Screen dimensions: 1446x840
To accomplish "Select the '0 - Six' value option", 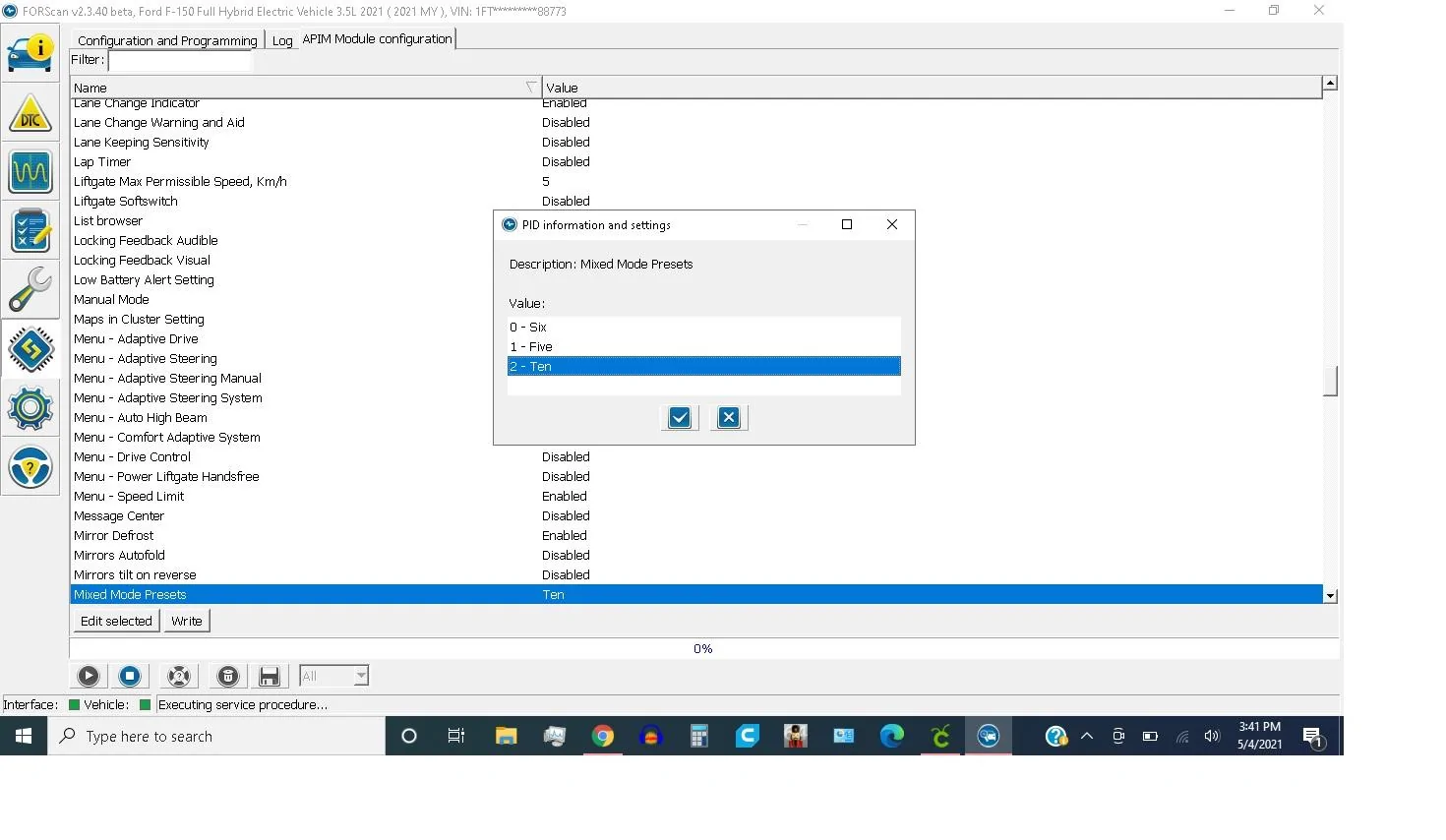I will (x=703, y=327).
